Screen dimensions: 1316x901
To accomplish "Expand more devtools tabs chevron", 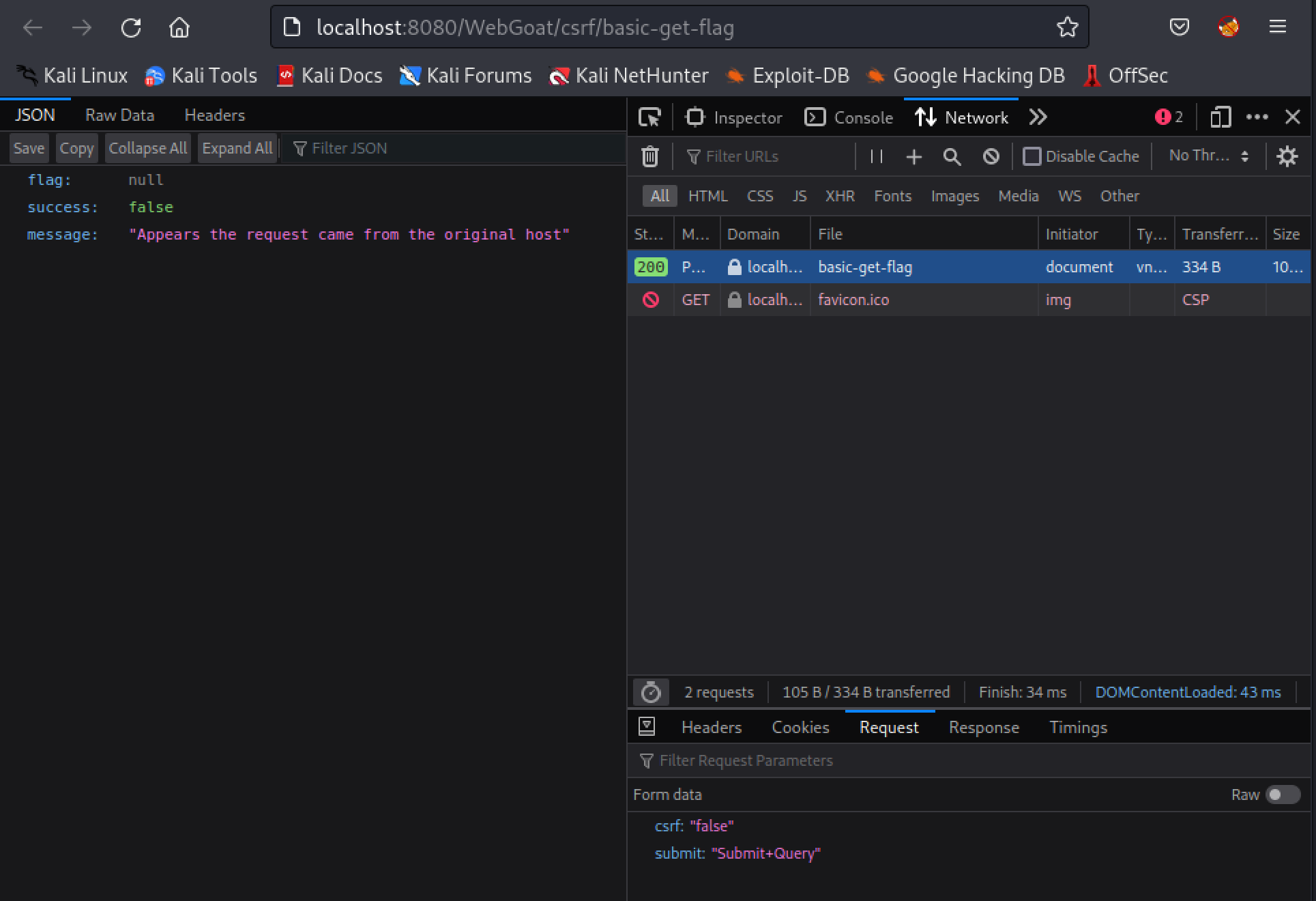I will (x=1038, y=117).
